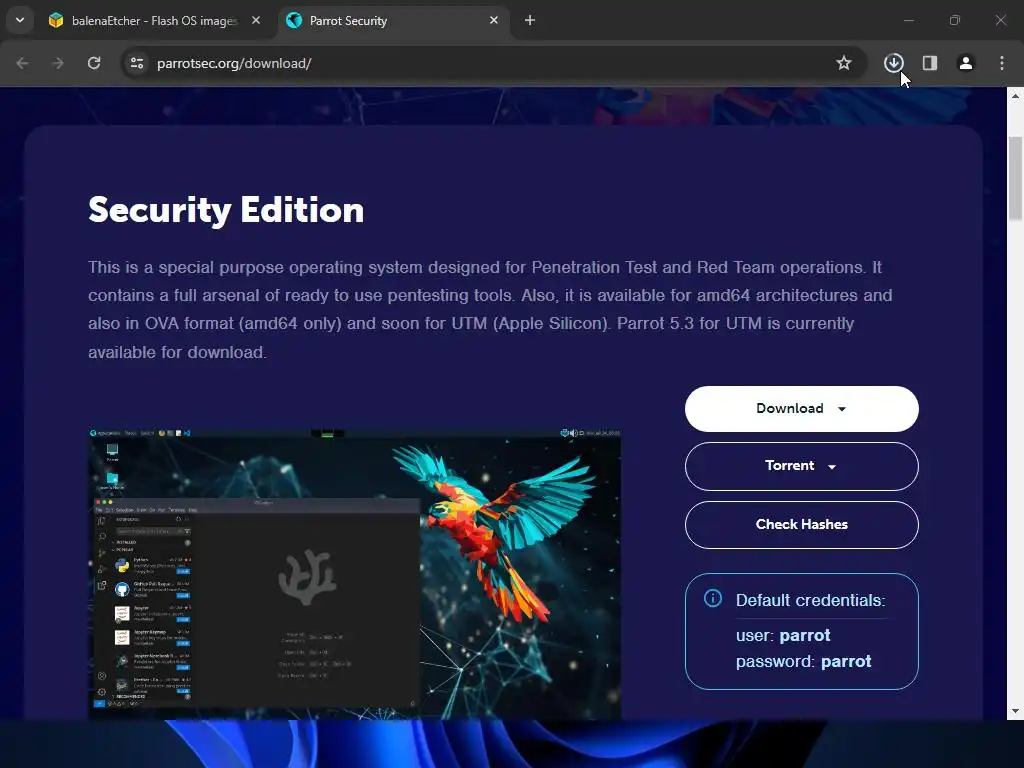The height and width of the screenshot is (768, 1024).
Task: Click scrollbar down arrow
Action: [1015, 711]
